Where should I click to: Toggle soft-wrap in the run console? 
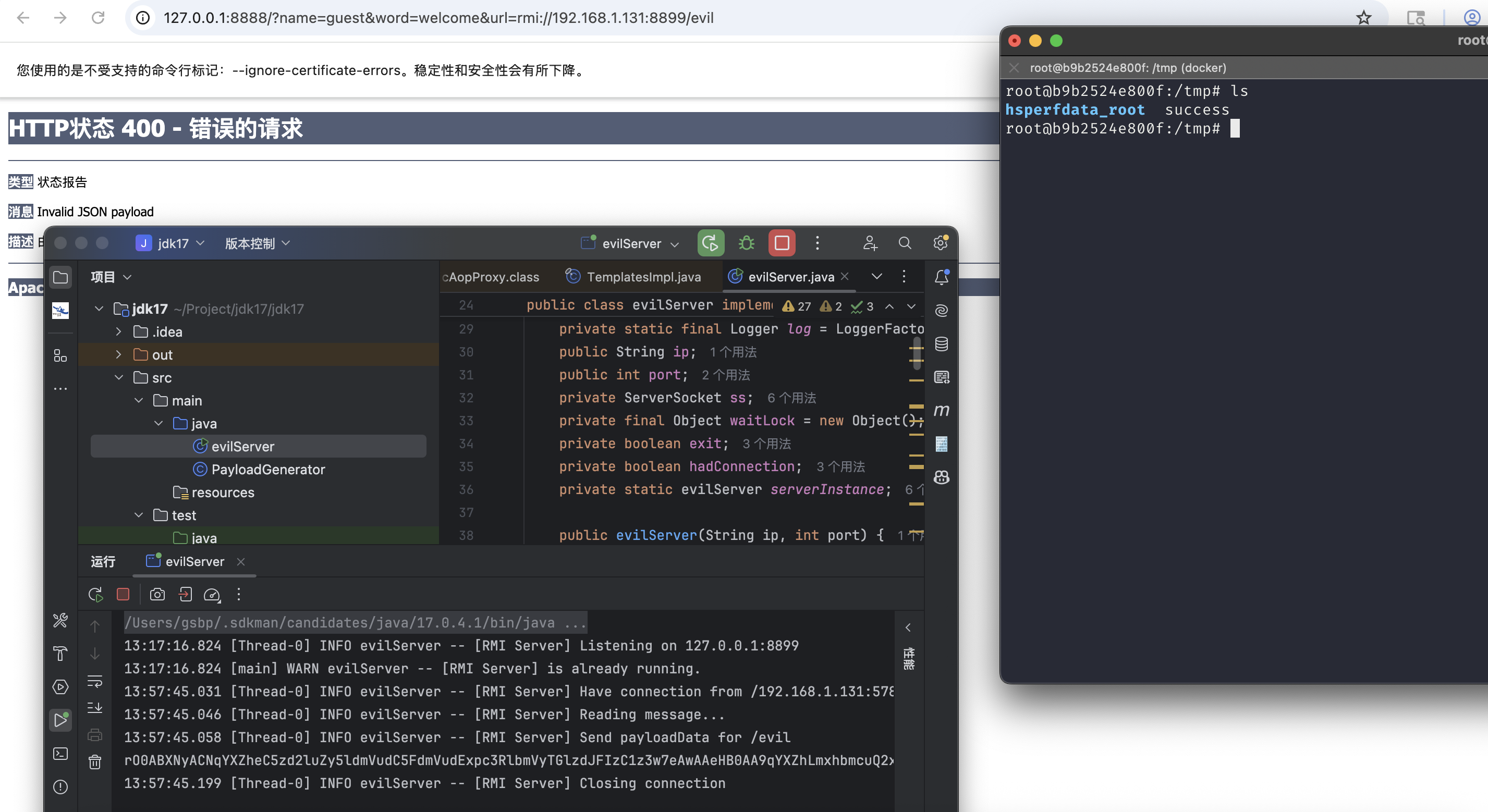pos(95,682)
